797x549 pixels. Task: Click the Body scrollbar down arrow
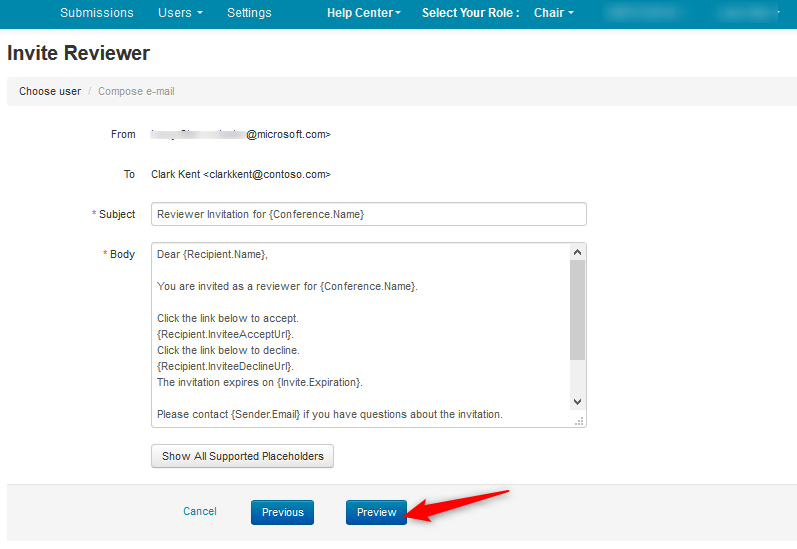(x=577, y=402)
